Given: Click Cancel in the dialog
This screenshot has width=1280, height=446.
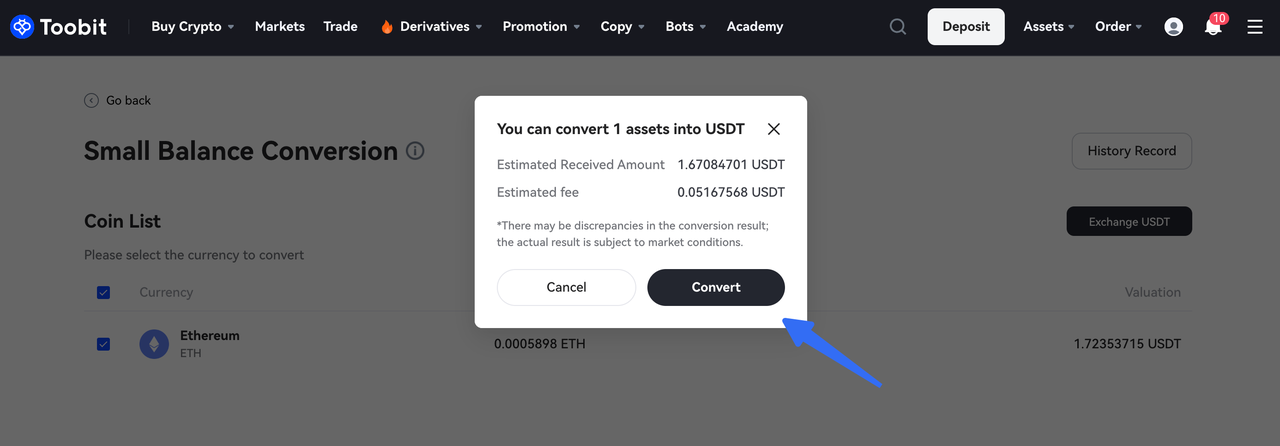Looking at the screenshot, I should [566, 287].
